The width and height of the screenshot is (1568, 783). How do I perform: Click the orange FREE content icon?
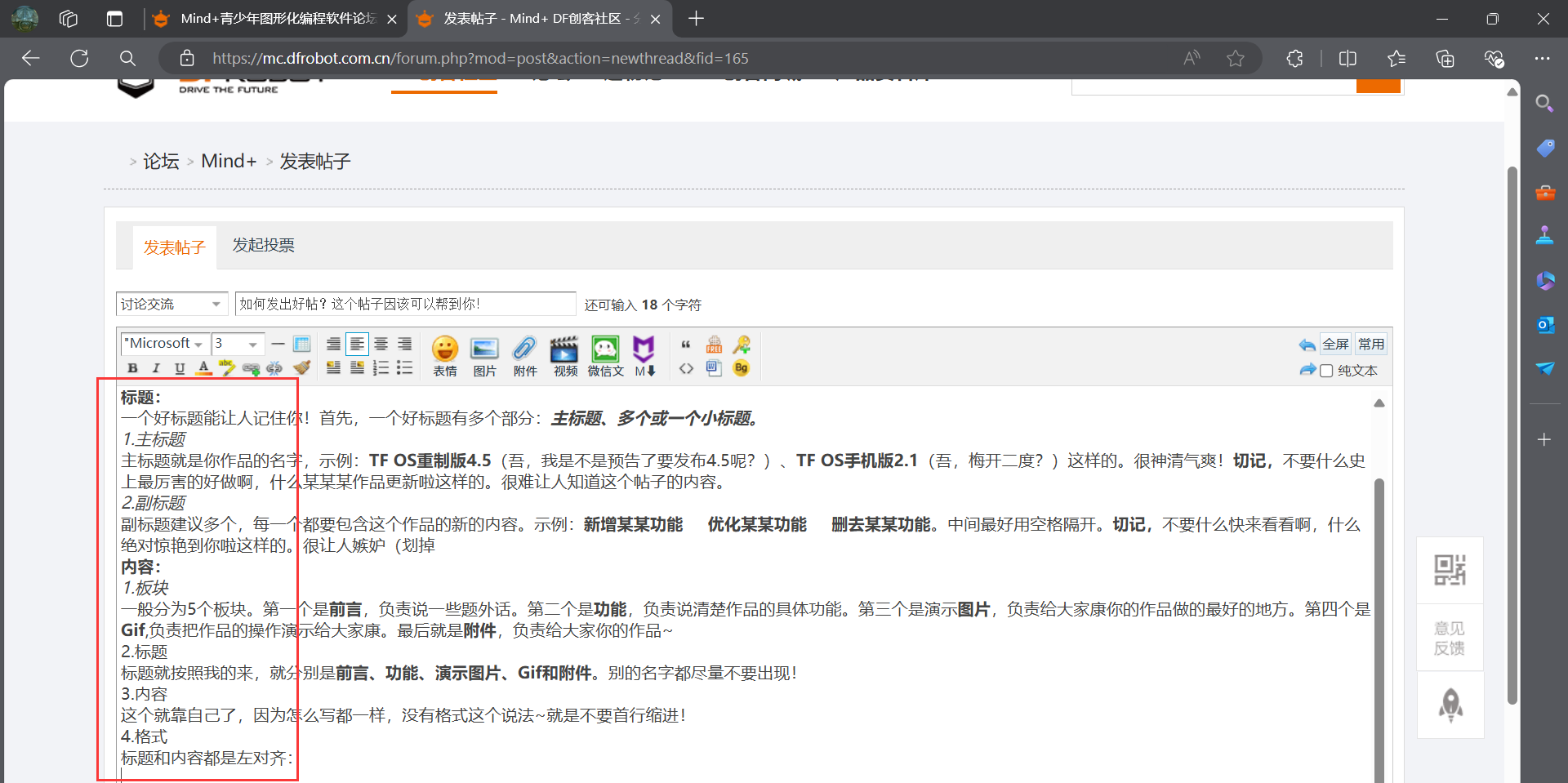click(714, 344)
